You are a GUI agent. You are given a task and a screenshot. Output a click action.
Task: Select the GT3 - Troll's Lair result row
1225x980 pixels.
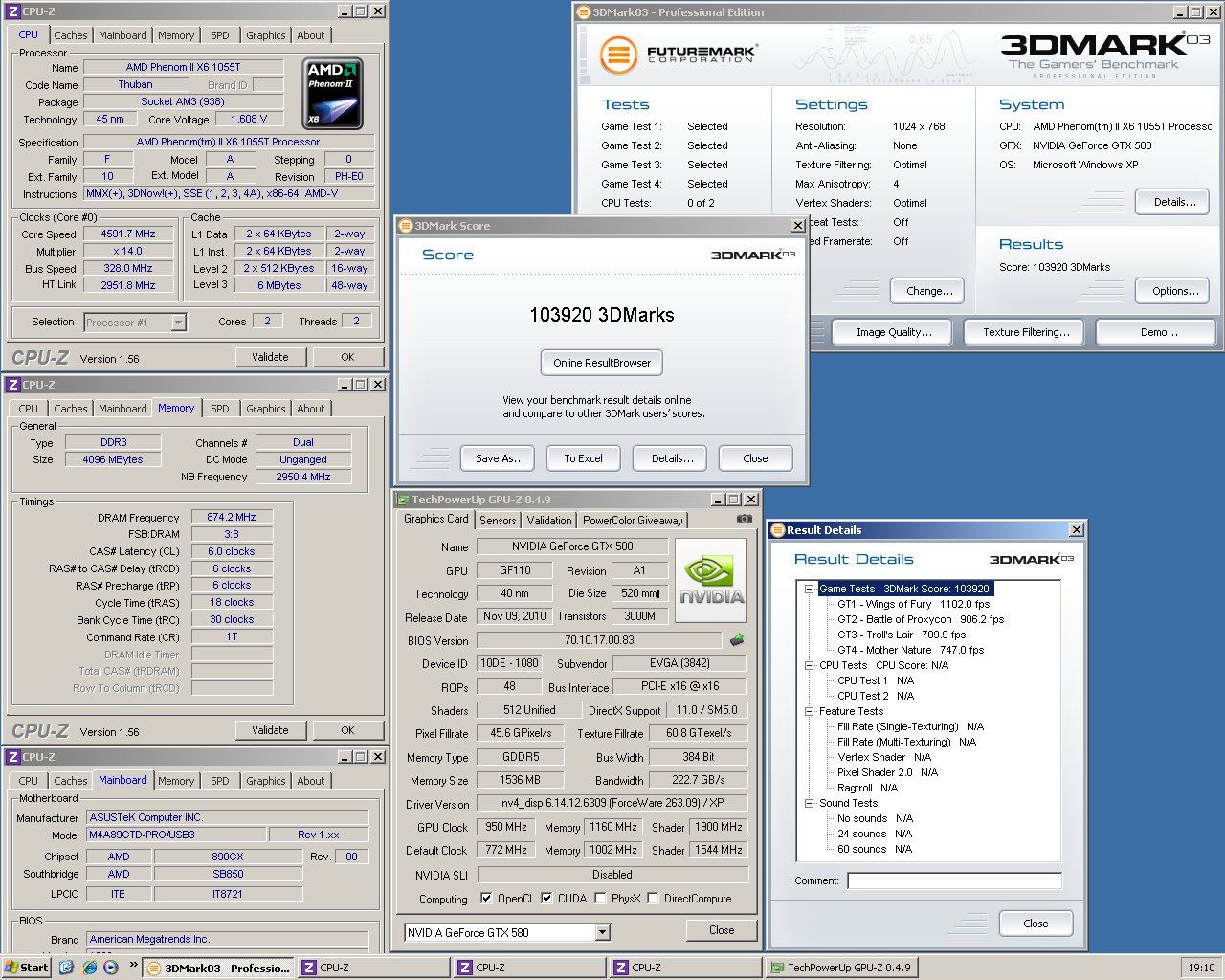902,635
